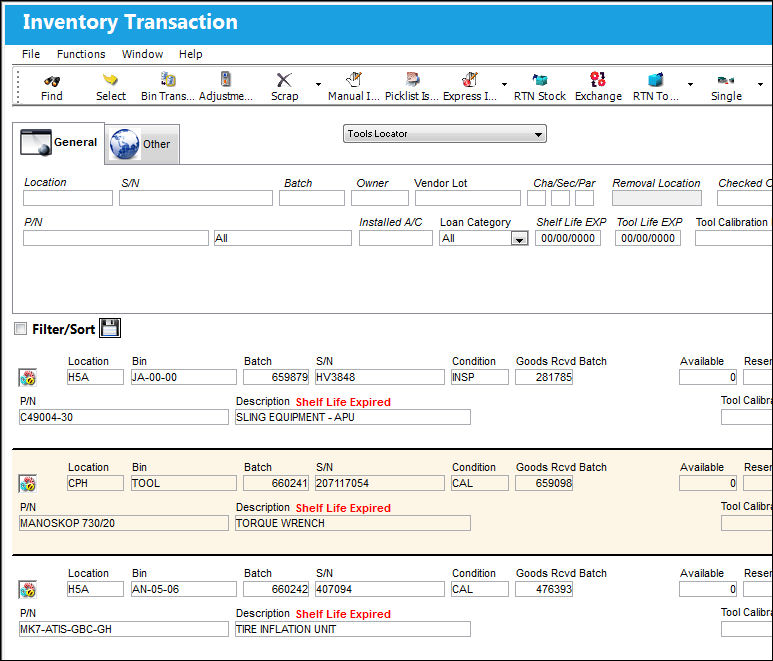
Task: Focus the S/N search field
Action: point(196,198)
